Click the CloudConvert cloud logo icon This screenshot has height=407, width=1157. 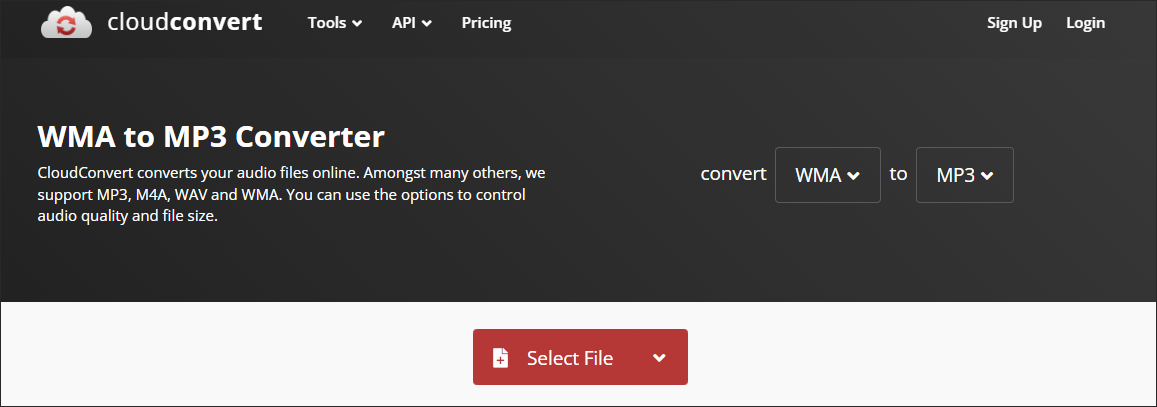[x=66, y=23]
